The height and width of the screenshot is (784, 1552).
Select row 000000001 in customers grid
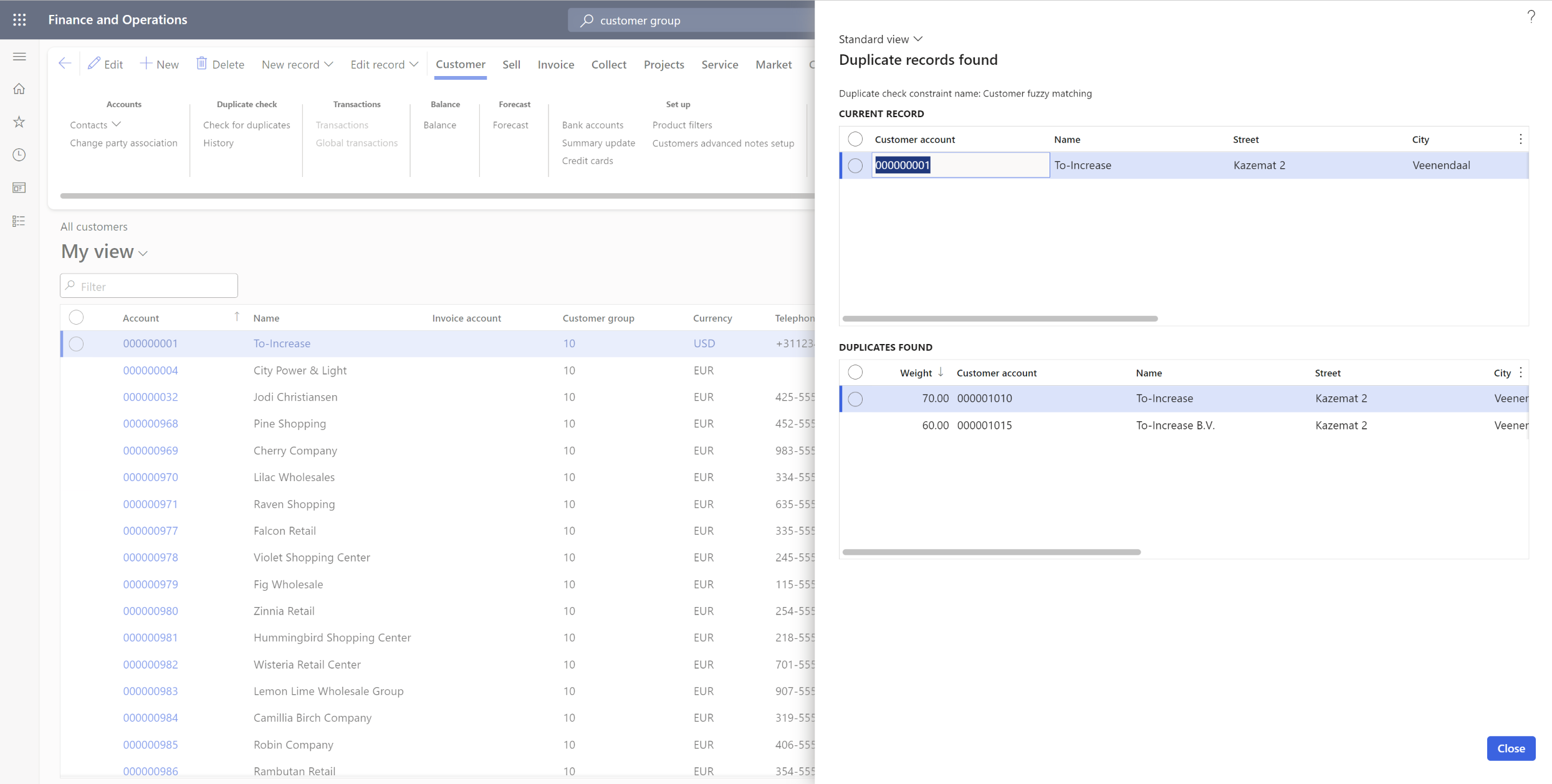click(x=76, y=343)
